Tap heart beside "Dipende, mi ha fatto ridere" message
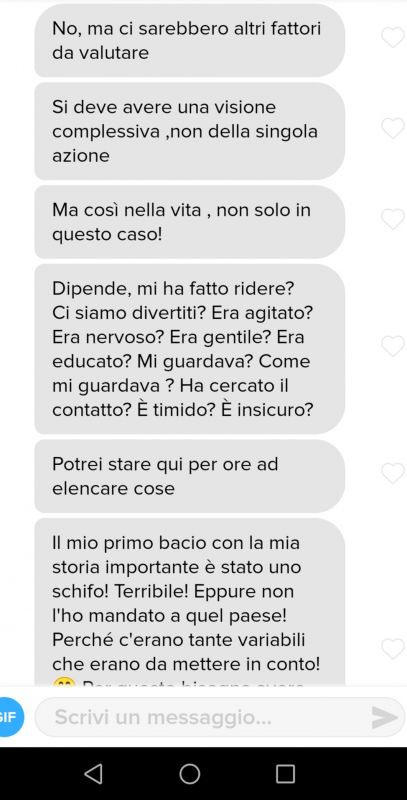407x800 pixels. [393, 346]
